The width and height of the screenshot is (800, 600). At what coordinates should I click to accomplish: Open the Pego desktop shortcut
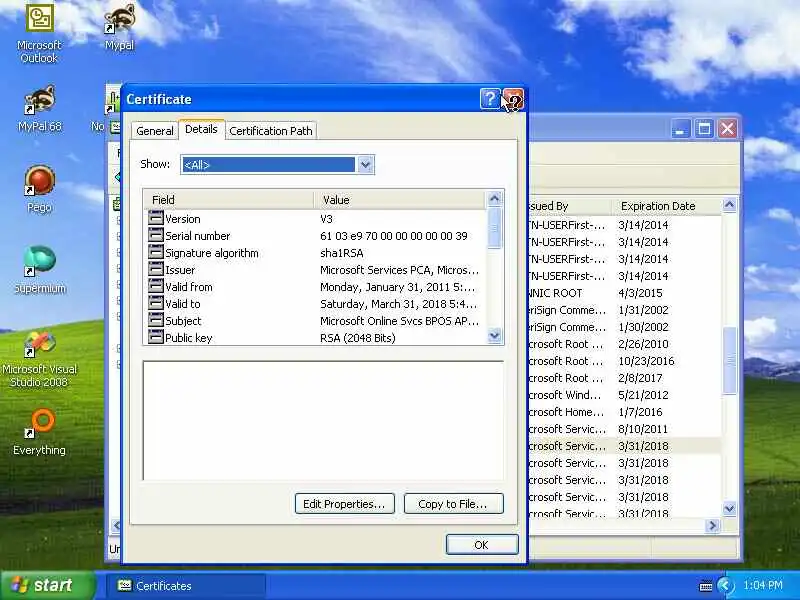[39, 189]
